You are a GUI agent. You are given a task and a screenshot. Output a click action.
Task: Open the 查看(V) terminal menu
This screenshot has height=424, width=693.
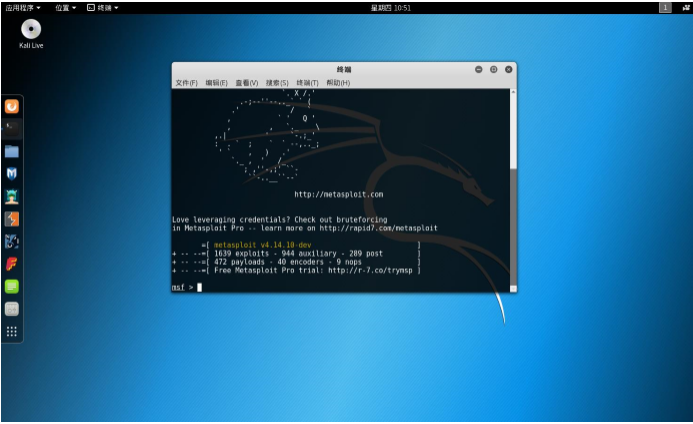tap(247, 83)
